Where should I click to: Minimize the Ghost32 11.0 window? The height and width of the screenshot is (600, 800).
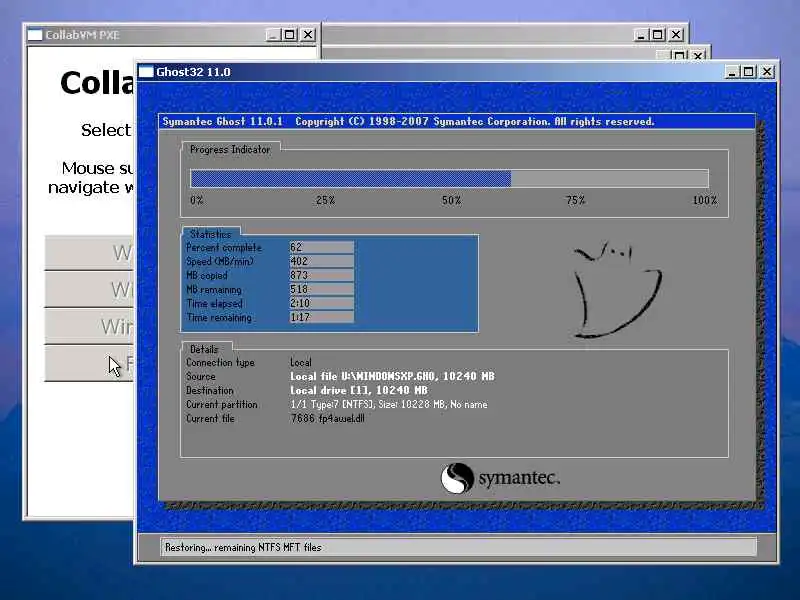click(x=732, y=72)
